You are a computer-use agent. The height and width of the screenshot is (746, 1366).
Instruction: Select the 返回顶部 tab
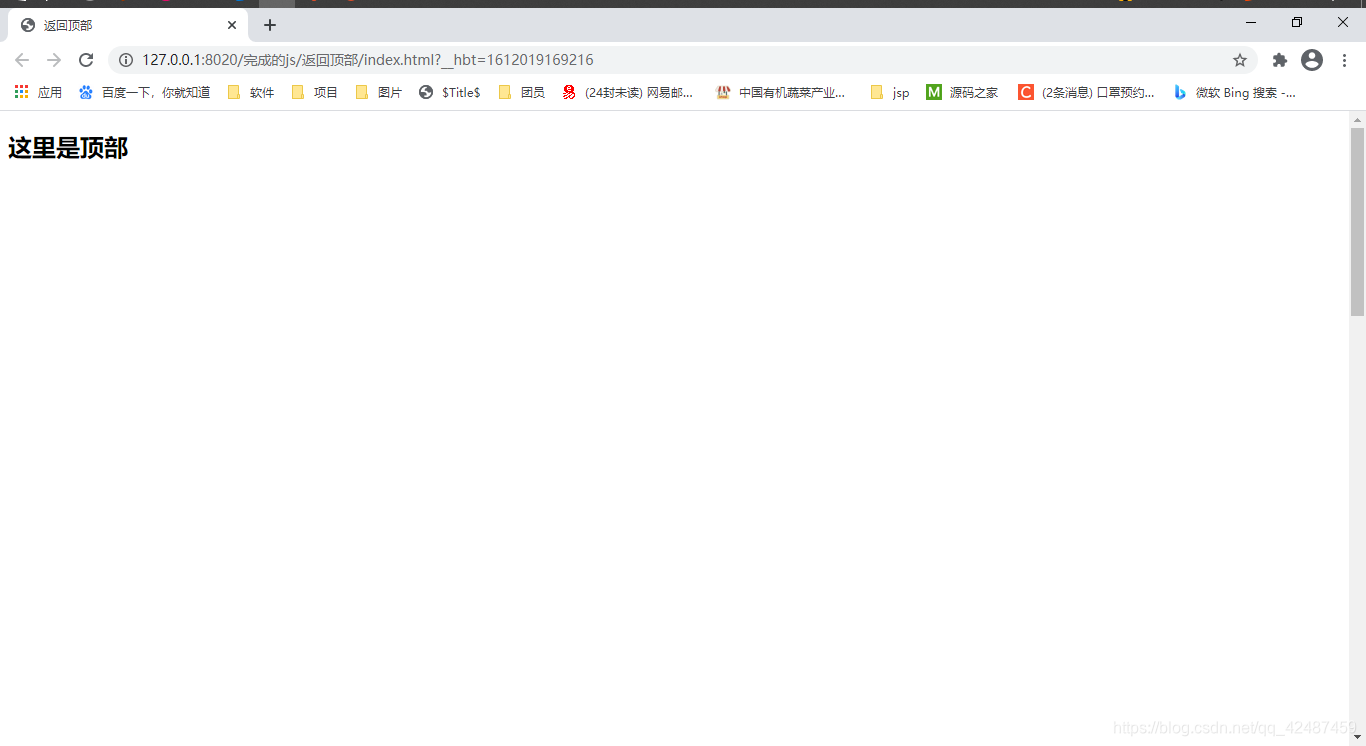click(128, 25)
